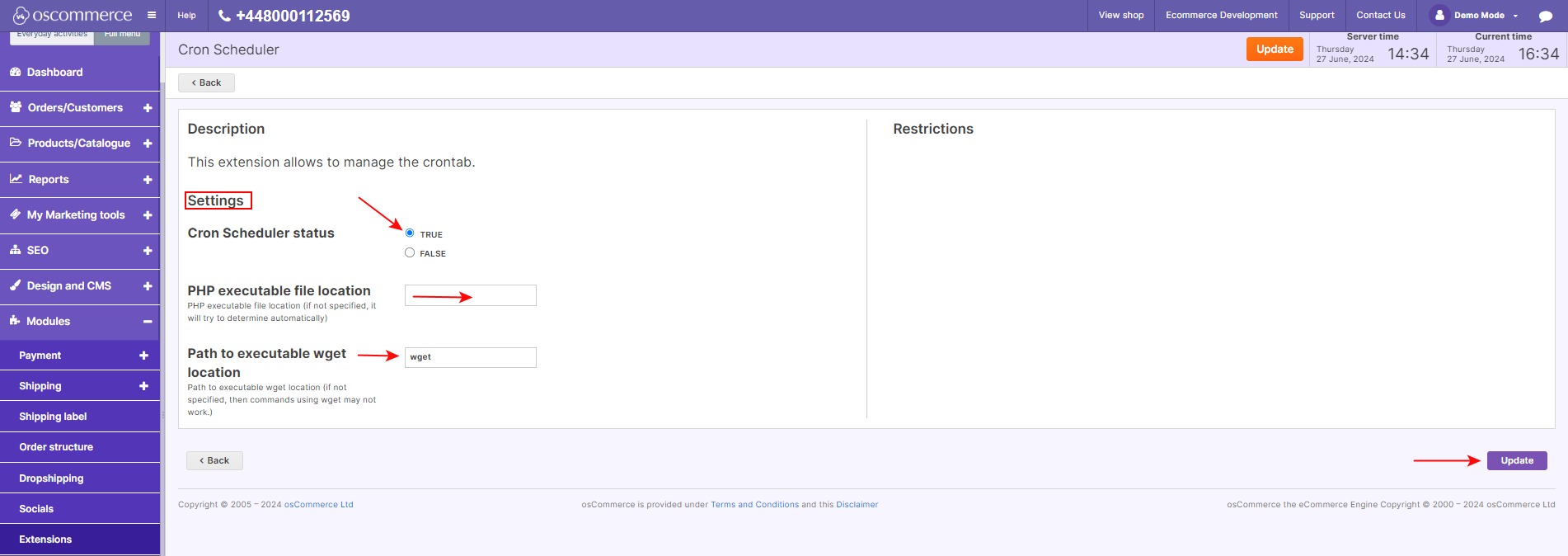Viewport: 1568px width, 556px height.
Task: Expand the Reports menu
Action: point(148,180)
